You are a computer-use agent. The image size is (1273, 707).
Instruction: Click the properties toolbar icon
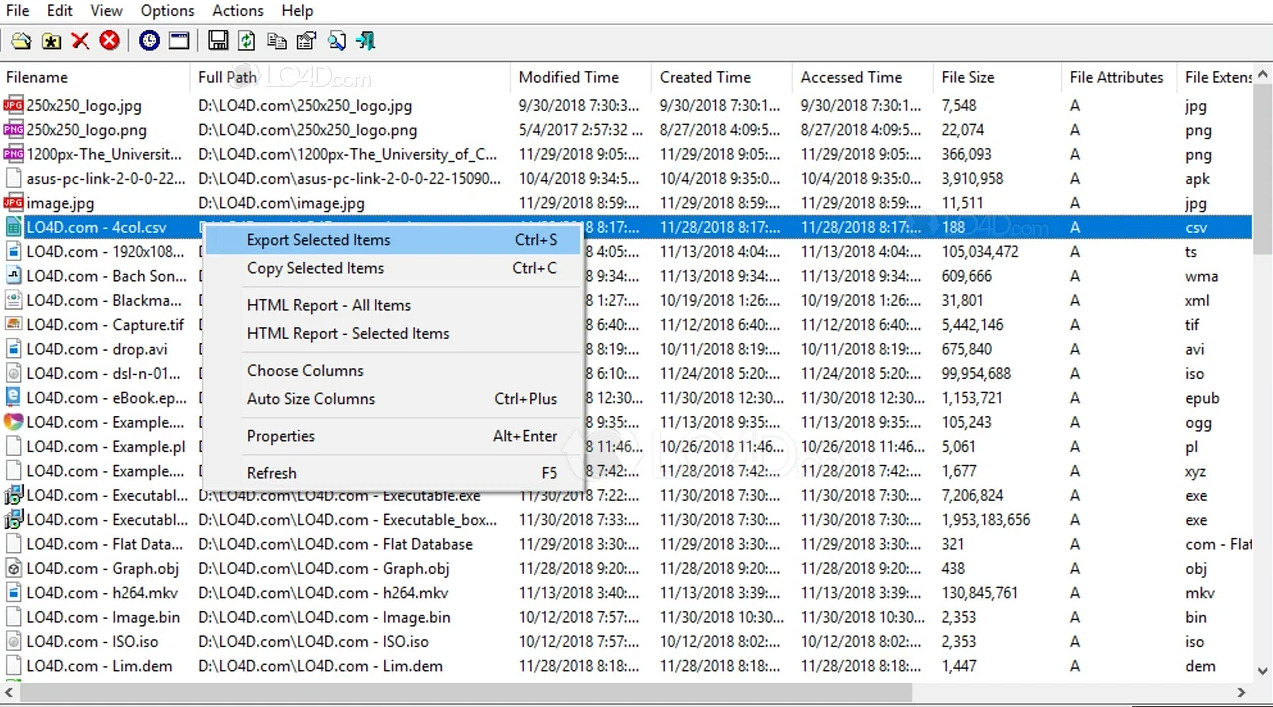(x=306, y=41)
